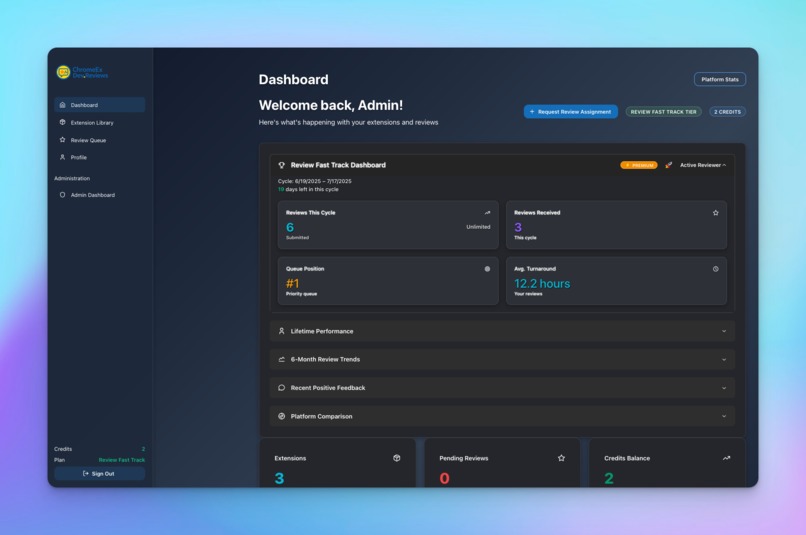The height and width of the screenshot is (535, 806).
Task: Click the Dashboard home icon
Action: (x=62, y=105)
